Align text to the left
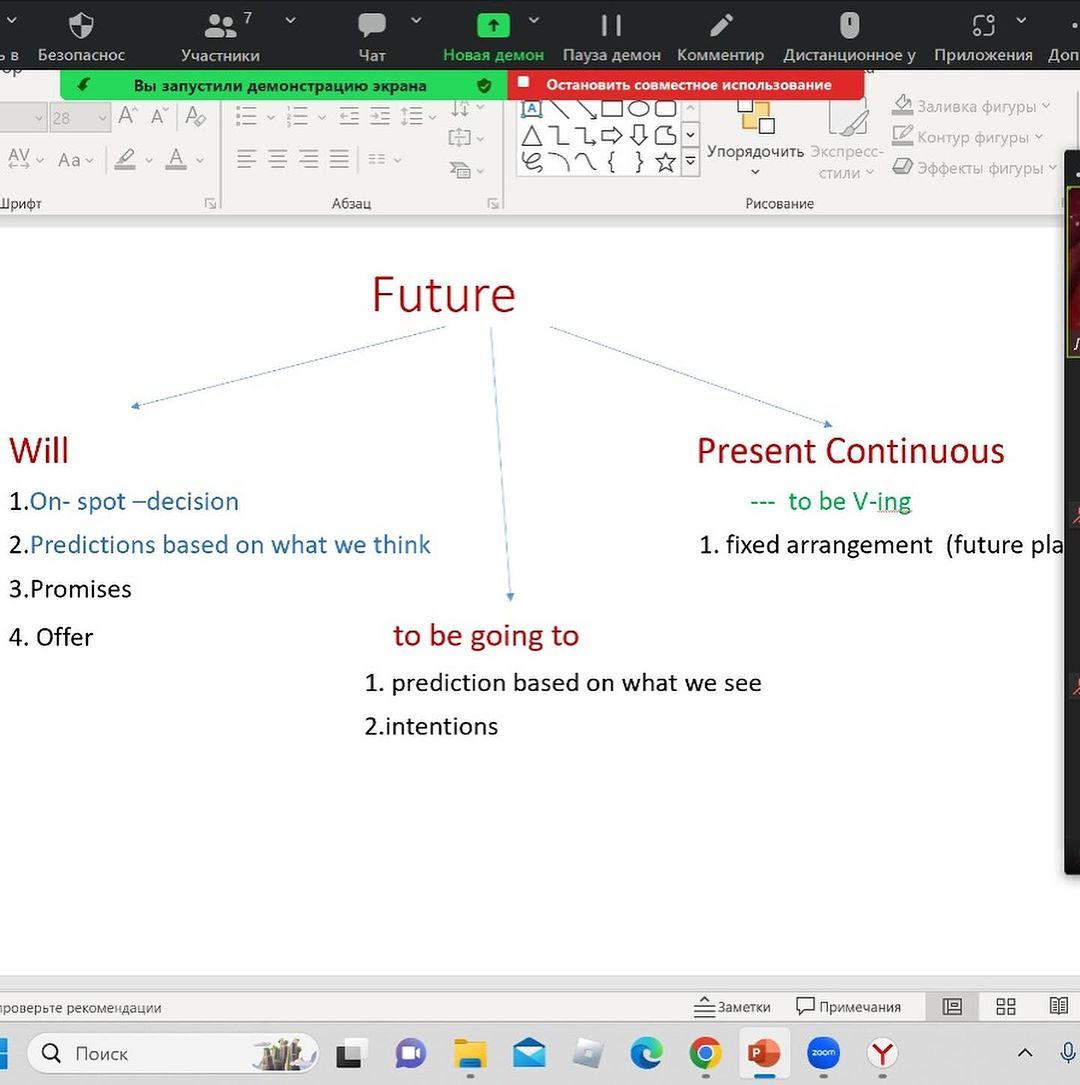Screen dimensions: 1080x1085 pyautogui.click(x=246, y=160)
